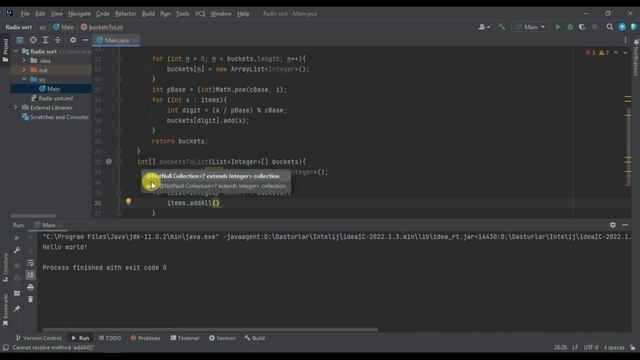Toggle soft-wrap in the Run console
640x360 pixels.
(31, 263)
